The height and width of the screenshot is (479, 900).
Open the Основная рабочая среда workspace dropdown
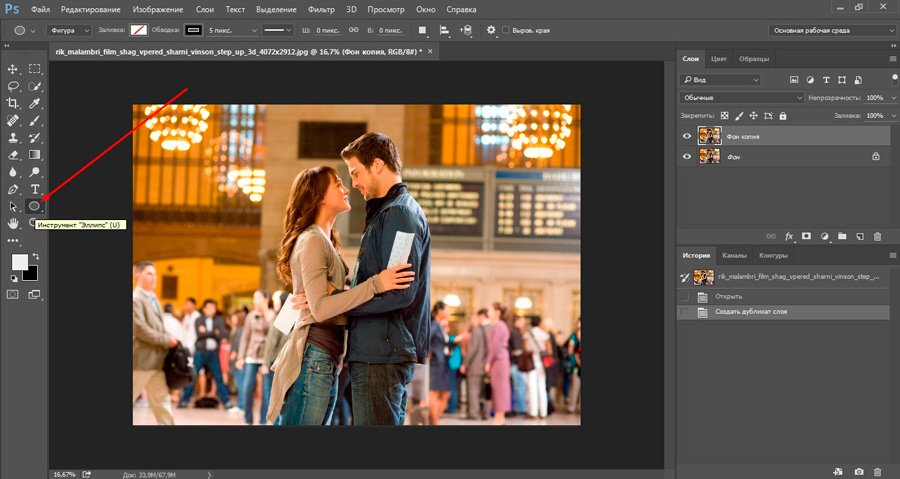pos(832,30)
